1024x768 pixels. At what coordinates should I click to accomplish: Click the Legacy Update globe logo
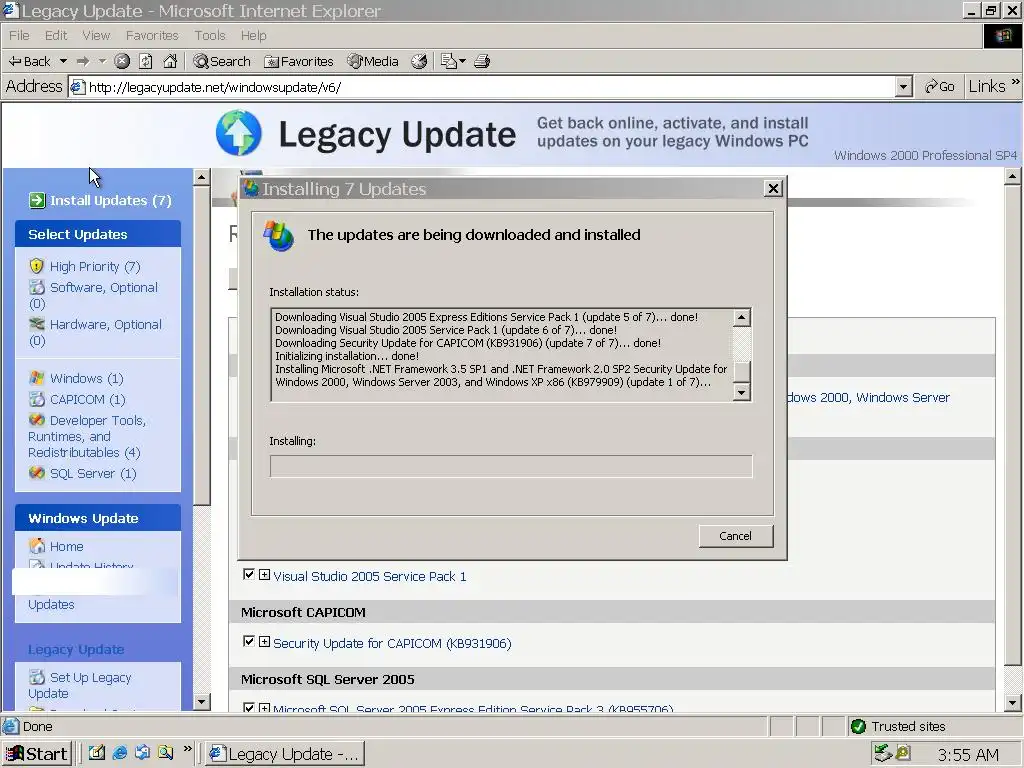point(239,133)
